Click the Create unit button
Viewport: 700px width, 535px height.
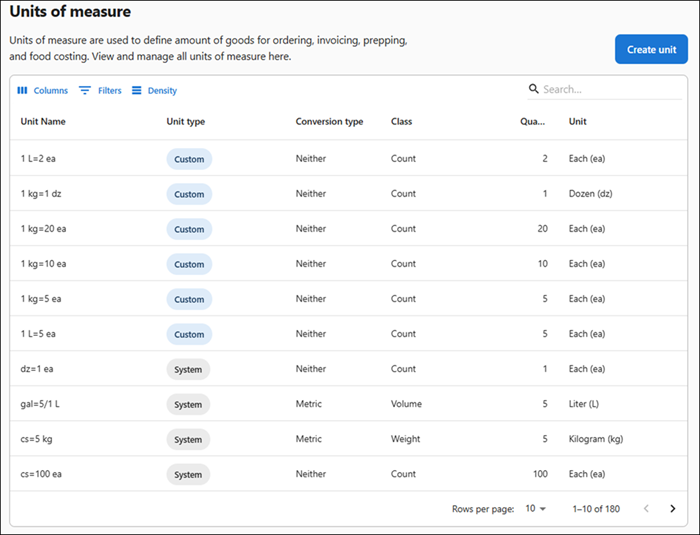click(x=651, y=49)
